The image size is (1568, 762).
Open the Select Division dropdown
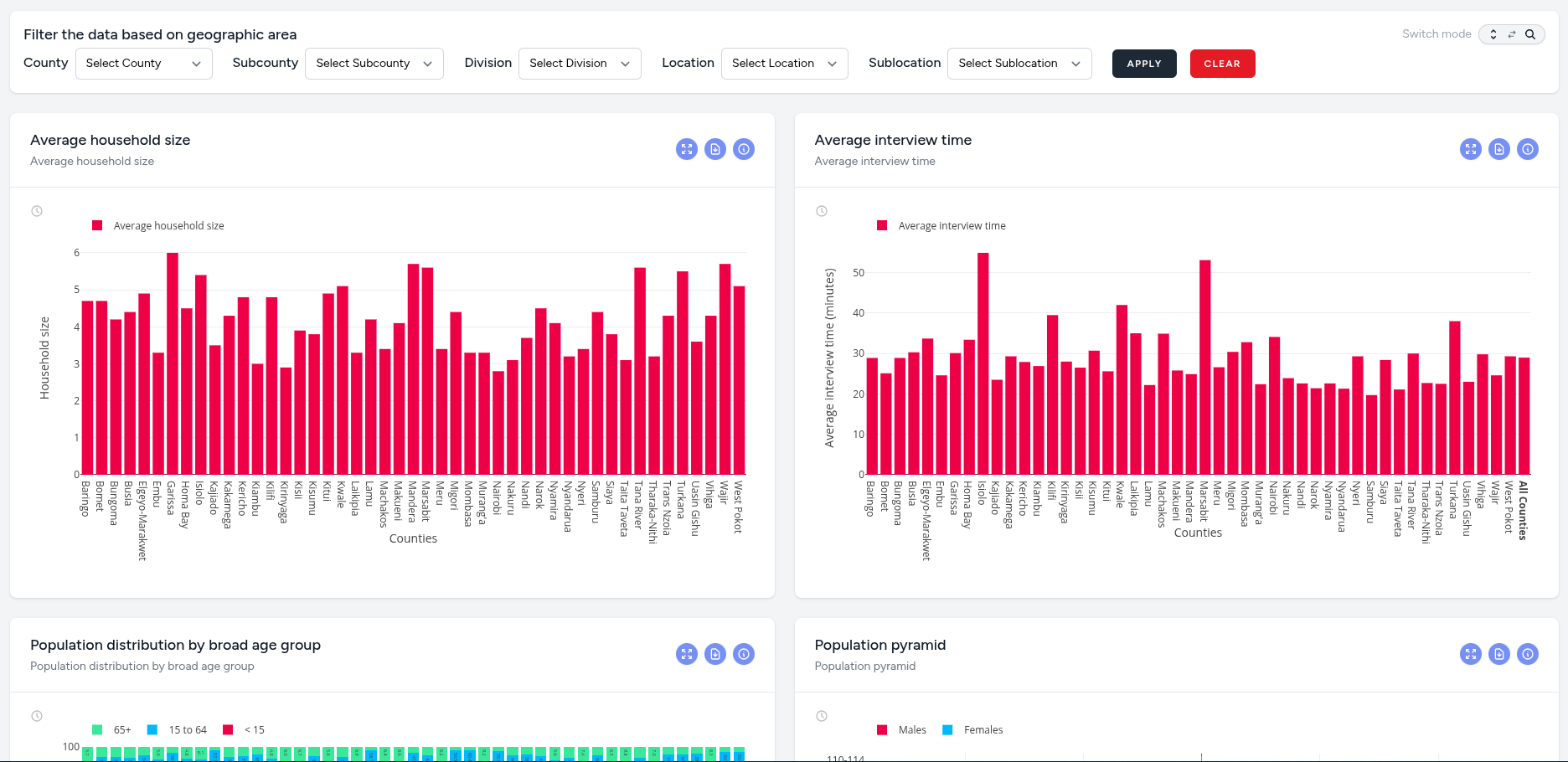(579, 63)
